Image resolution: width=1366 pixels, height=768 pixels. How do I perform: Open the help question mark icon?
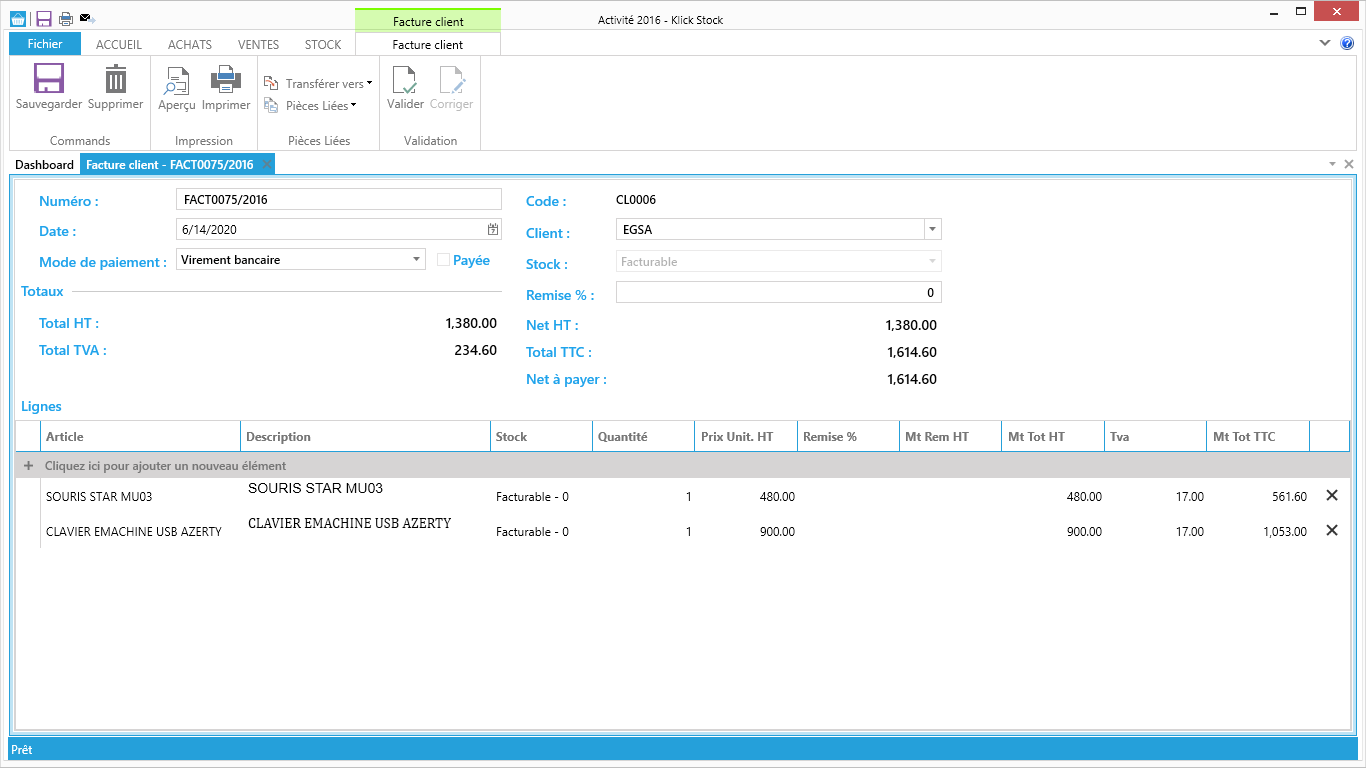[1347, 43]
